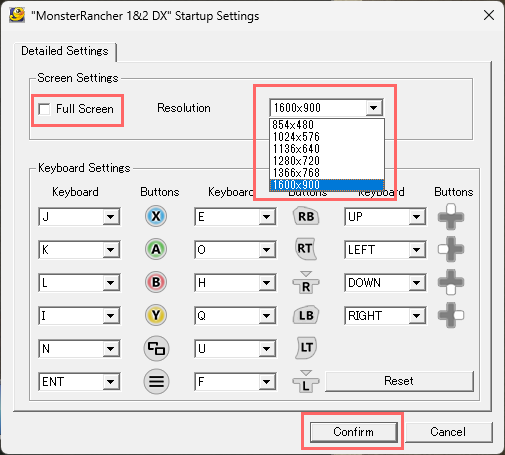The image size is (505, 455).
Task: Open the N key dropdown
Action: pos(111,349)
